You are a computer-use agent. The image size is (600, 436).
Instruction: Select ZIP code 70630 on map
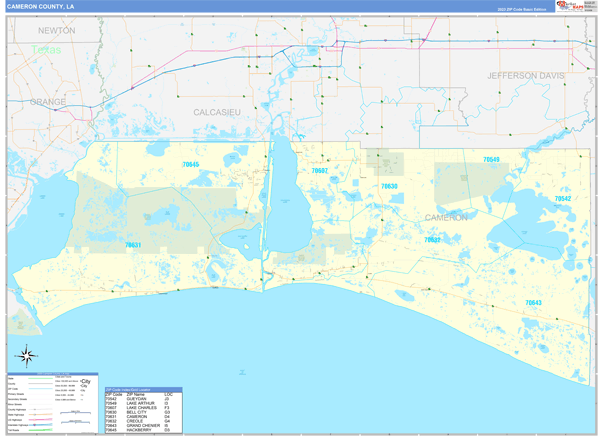(x=389, y=186)
